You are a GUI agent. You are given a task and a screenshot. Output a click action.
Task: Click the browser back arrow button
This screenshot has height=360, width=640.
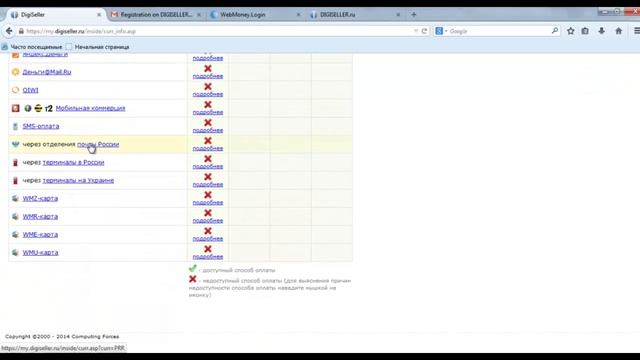point(9,31)
